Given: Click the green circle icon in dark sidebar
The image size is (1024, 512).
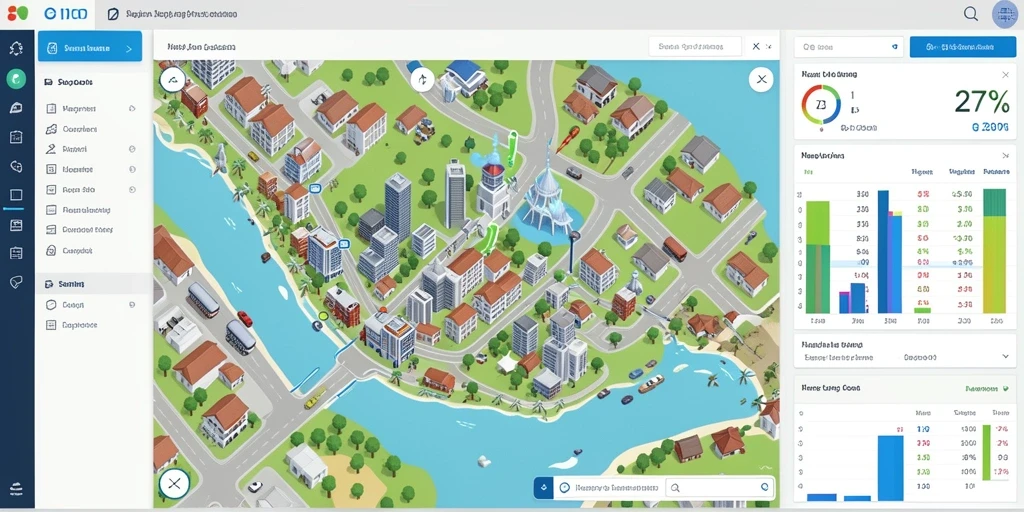Looking at the screenshot, I should click(x=16, y=79).
